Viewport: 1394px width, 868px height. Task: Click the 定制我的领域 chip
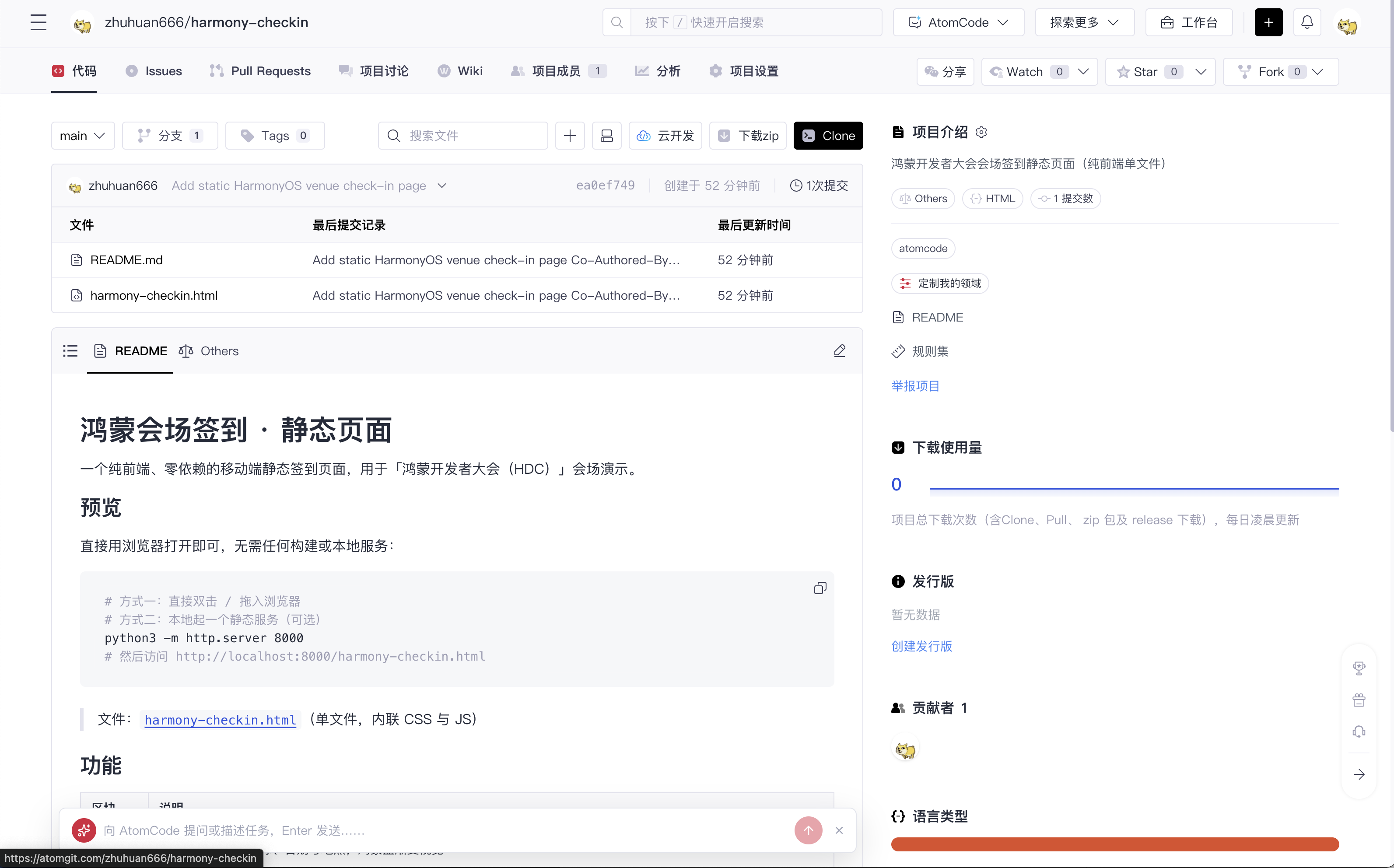pos(940,283)
